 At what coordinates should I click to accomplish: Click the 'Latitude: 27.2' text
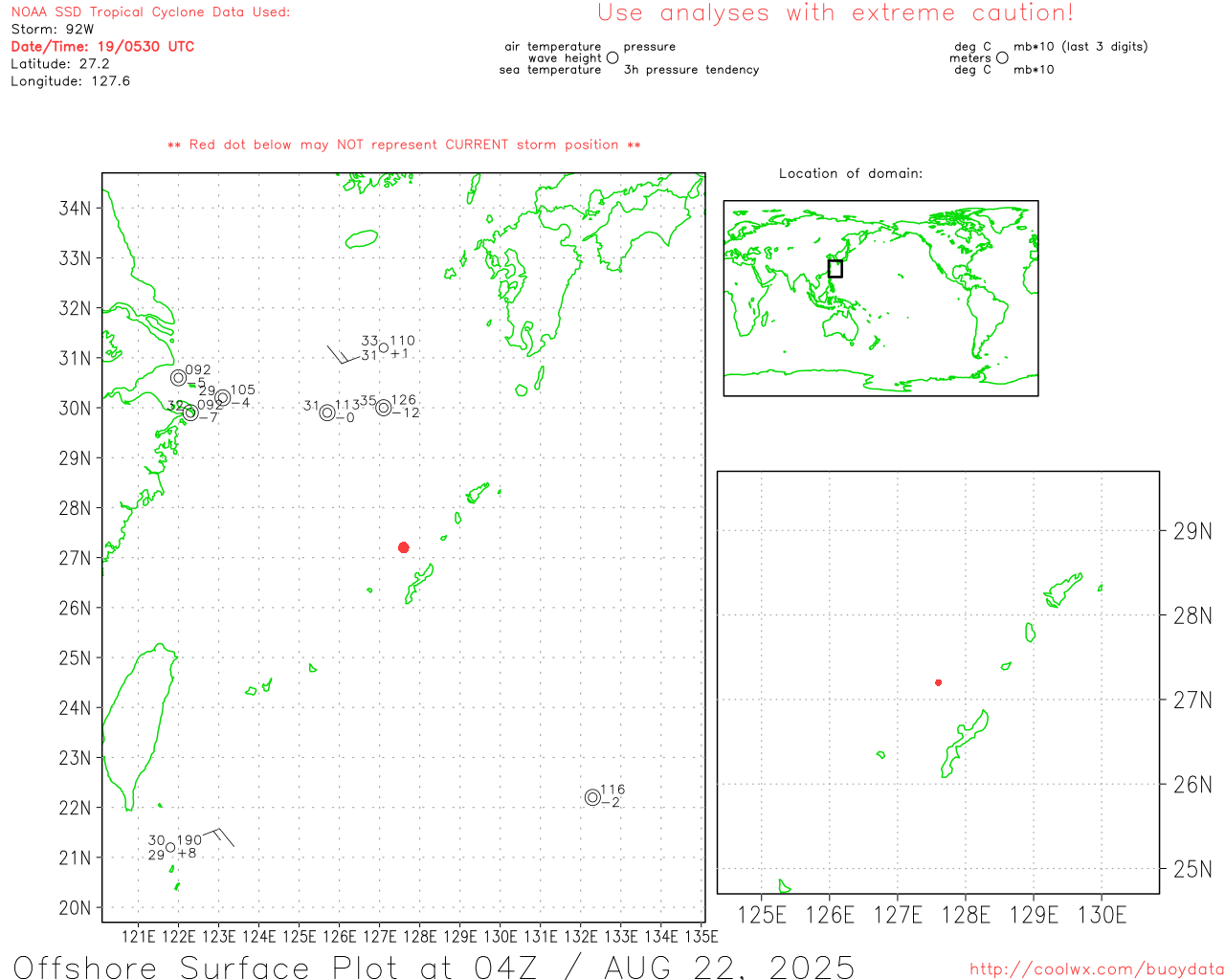click(60, 63)
